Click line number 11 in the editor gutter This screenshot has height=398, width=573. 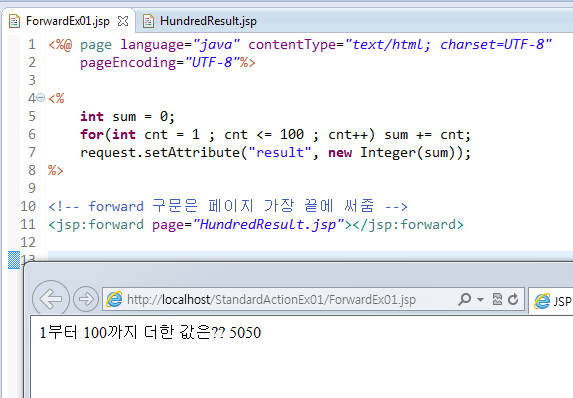(x=28, y=224)
